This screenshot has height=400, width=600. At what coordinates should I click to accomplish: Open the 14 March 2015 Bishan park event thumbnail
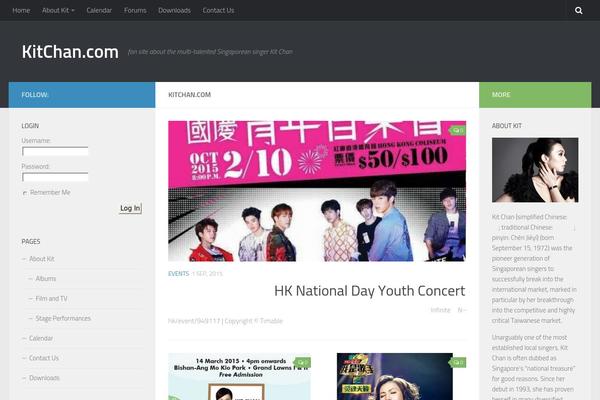pos(239,376)
